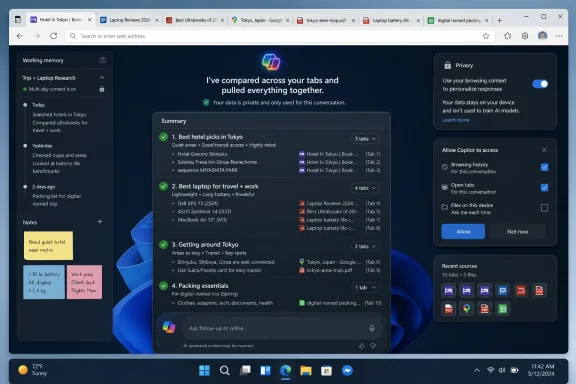The image size is (576, 384).
Task: Click the Ask follow-up or refine field
Action: click(x=282, y=328)
